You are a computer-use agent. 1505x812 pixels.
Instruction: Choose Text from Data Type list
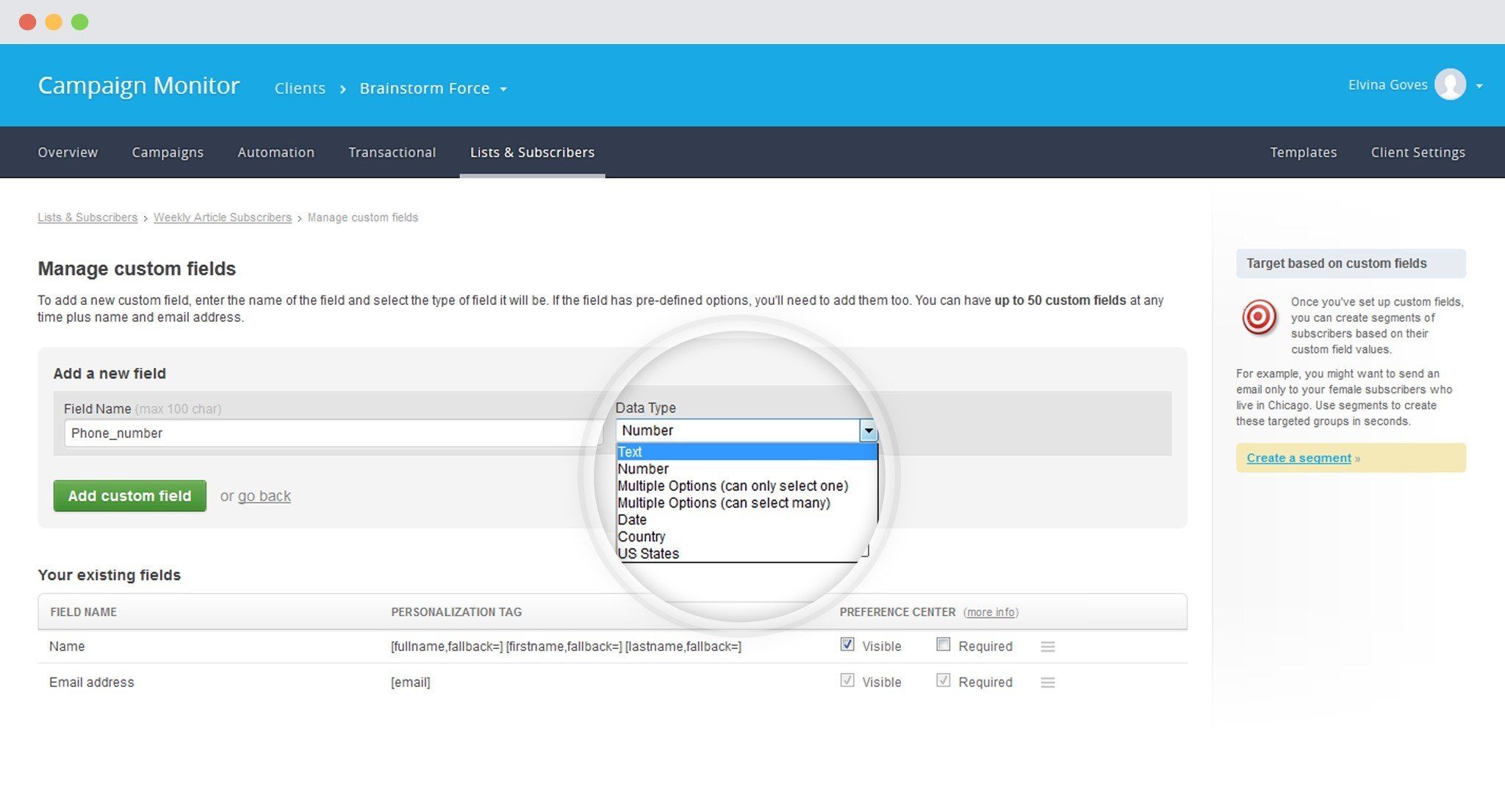point(747,452)
